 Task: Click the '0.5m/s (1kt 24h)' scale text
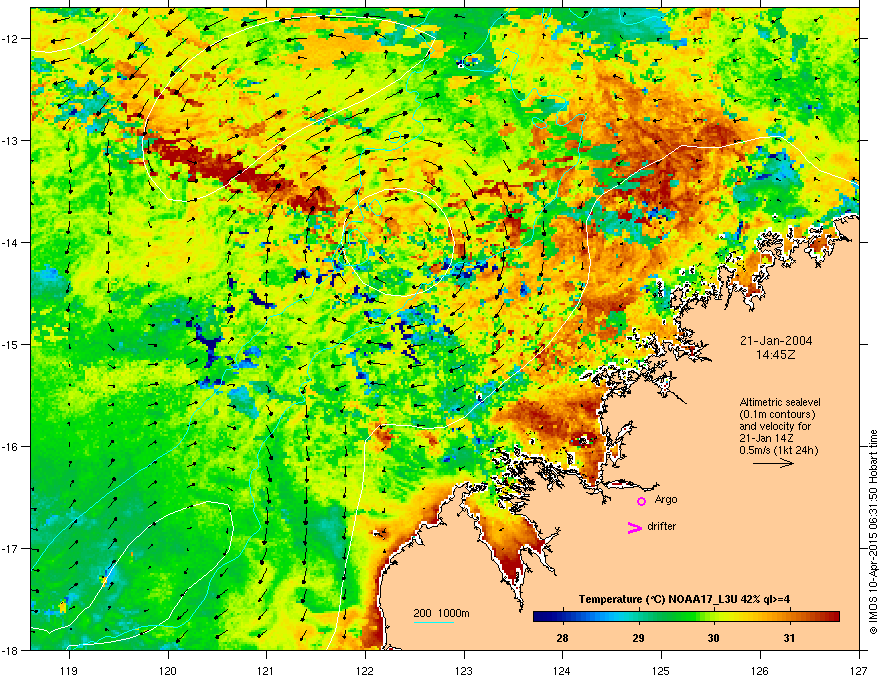[779, 450]
